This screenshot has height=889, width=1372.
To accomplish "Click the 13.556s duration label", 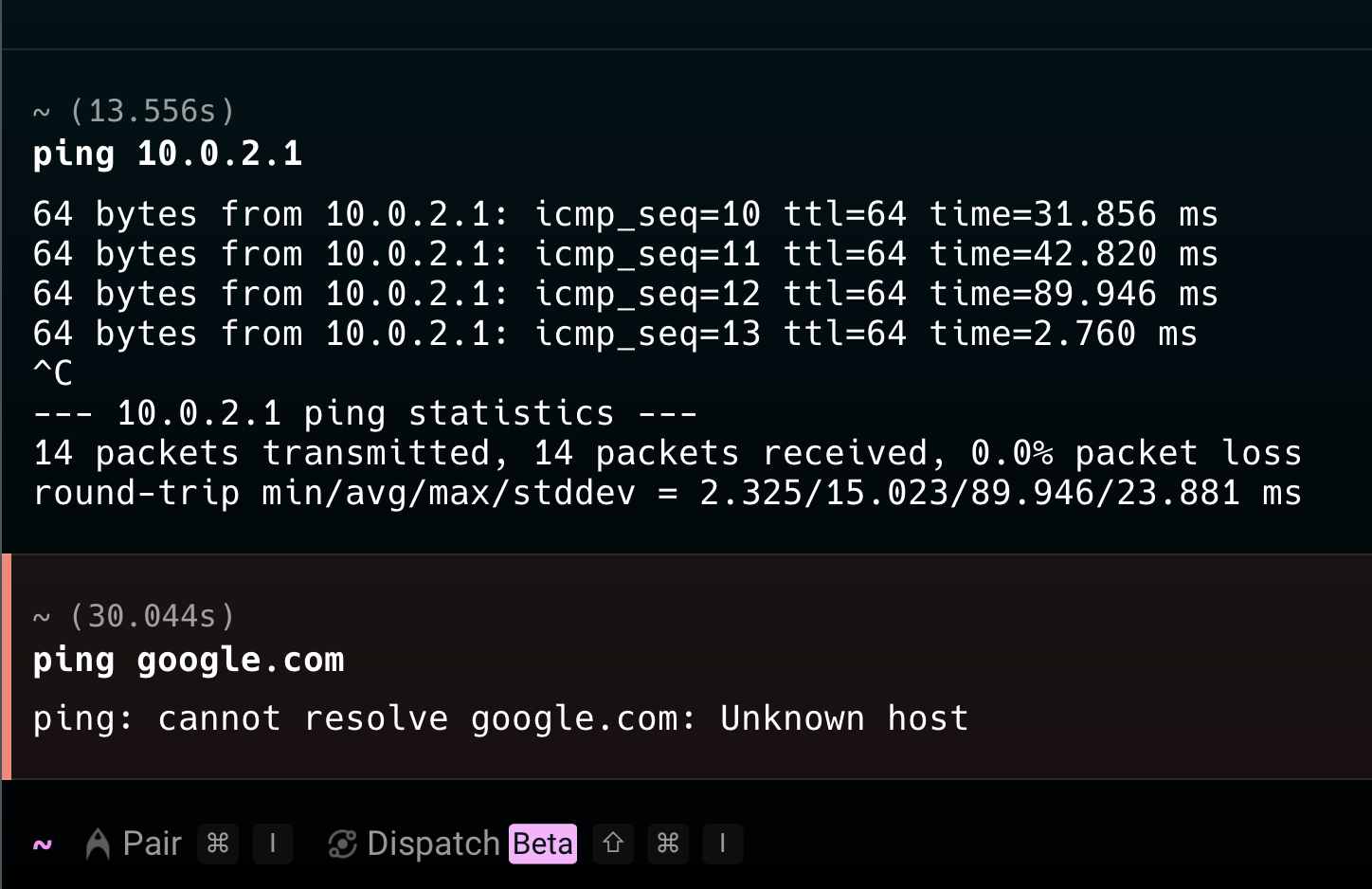I will pyautogui.click(x=152, y=111).
